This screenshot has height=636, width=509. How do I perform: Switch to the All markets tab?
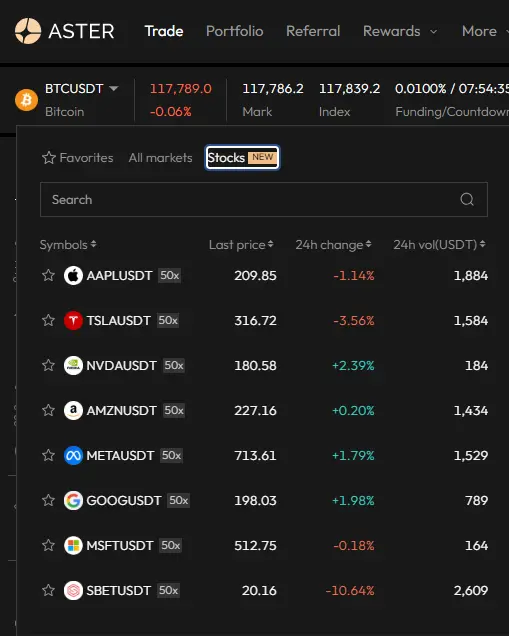(x=160, y=157)
